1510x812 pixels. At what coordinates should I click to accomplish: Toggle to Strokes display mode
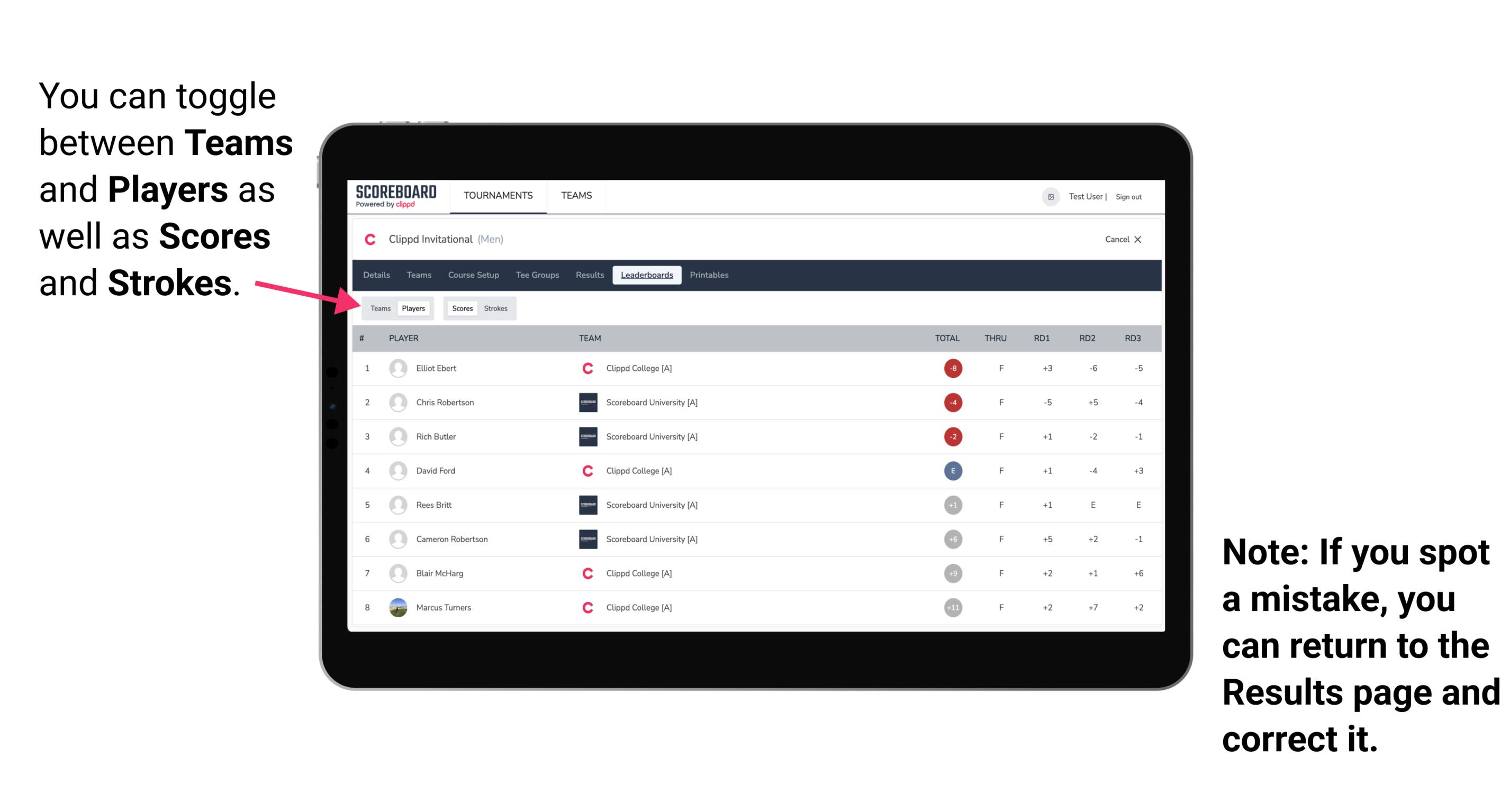497,308
